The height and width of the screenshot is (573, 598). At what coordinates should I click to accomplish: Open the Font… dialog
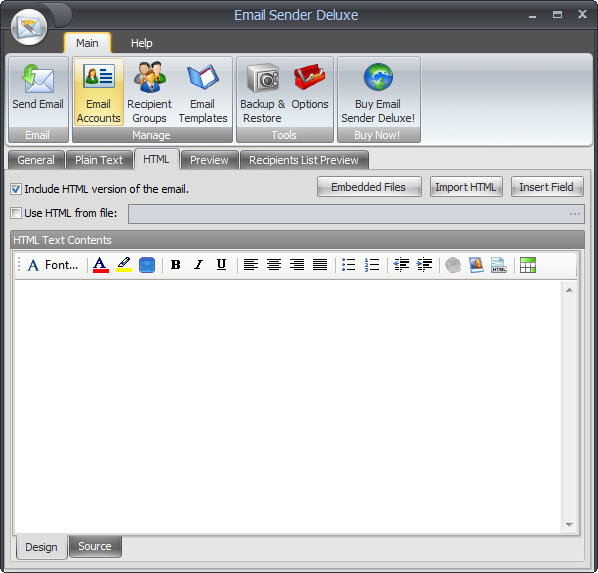53,265
